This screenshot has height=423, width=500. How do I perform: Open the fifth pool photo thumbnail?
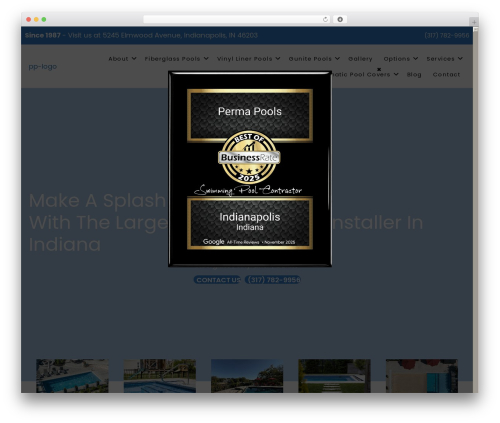422,376
